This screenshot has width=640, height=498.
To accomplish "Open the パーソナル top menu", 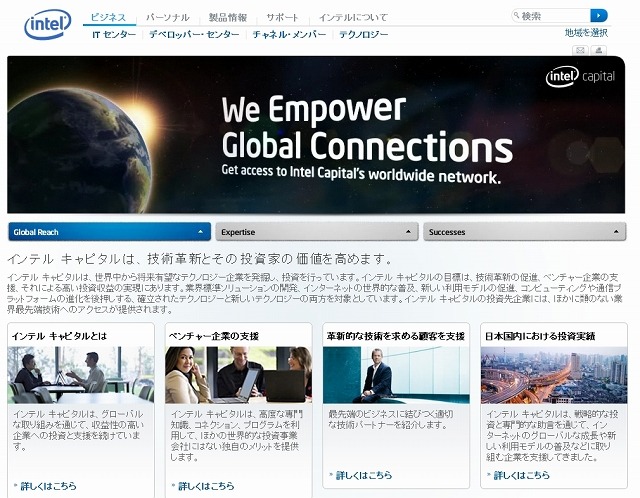I will [x=168, y=18].
